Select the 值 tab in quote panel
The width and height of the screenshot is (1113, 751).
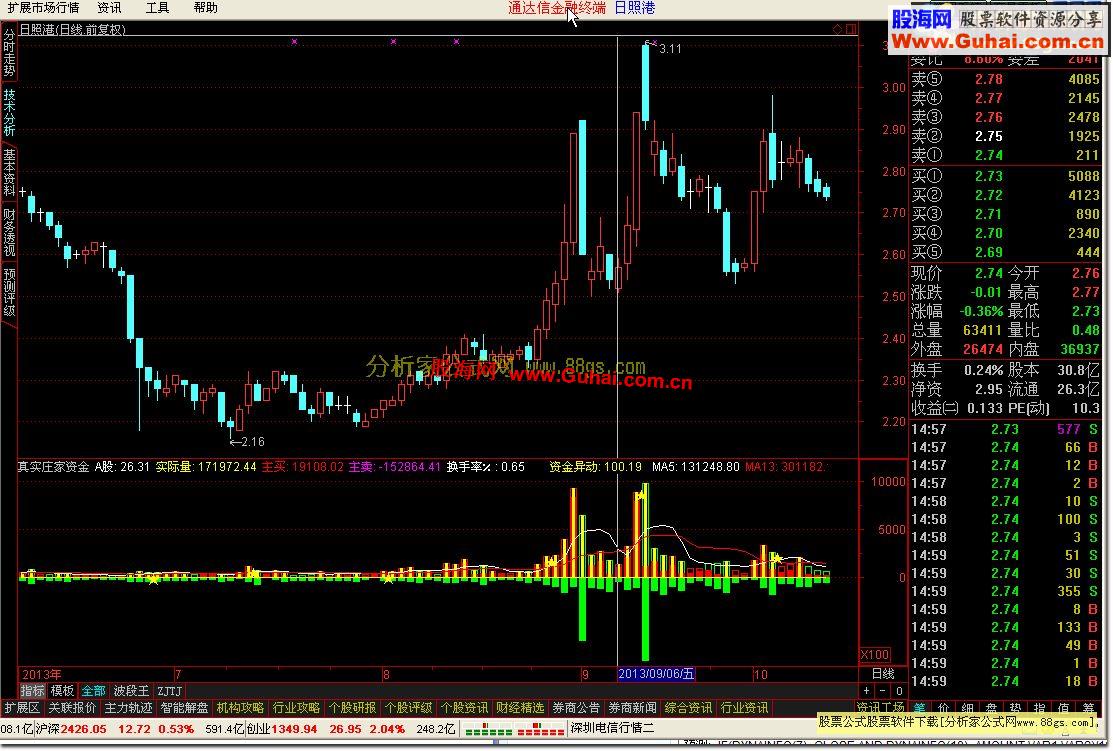coord(1064,708)
